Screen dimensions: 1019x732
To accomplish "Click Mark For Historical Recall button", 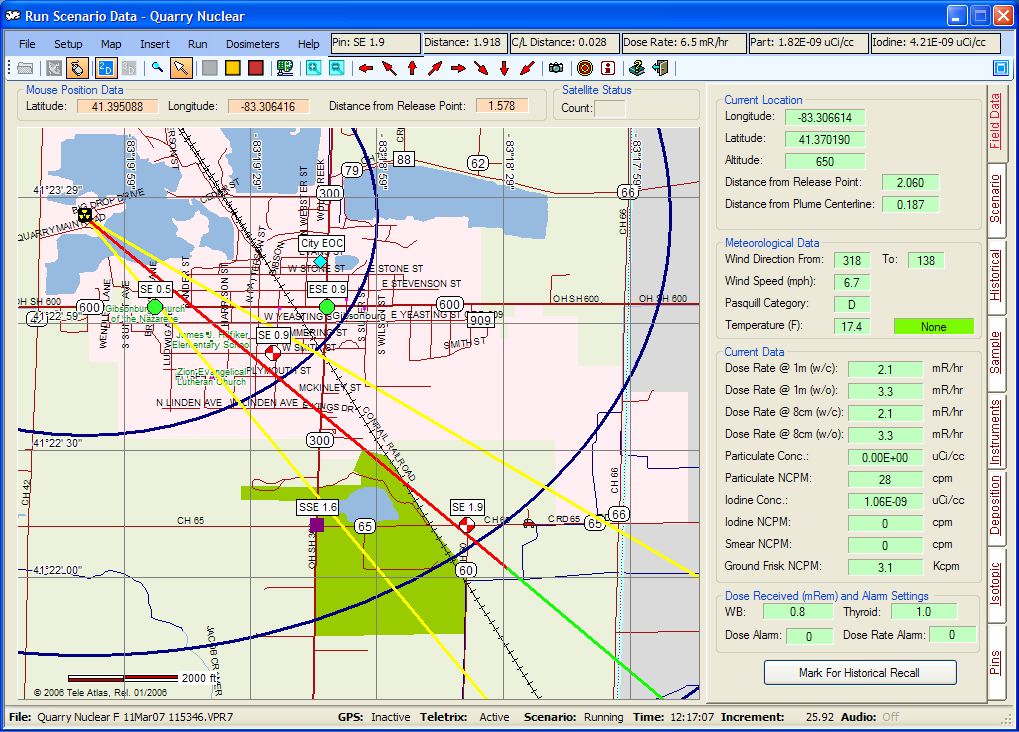I will (860, 673).
